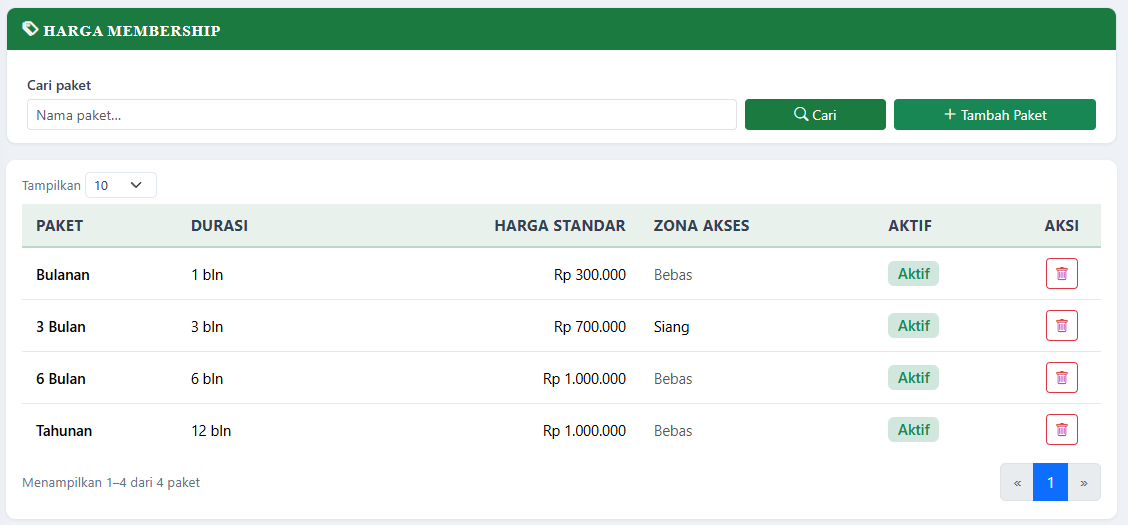Click the trash icon in Tahunan row

(1061, 429)
